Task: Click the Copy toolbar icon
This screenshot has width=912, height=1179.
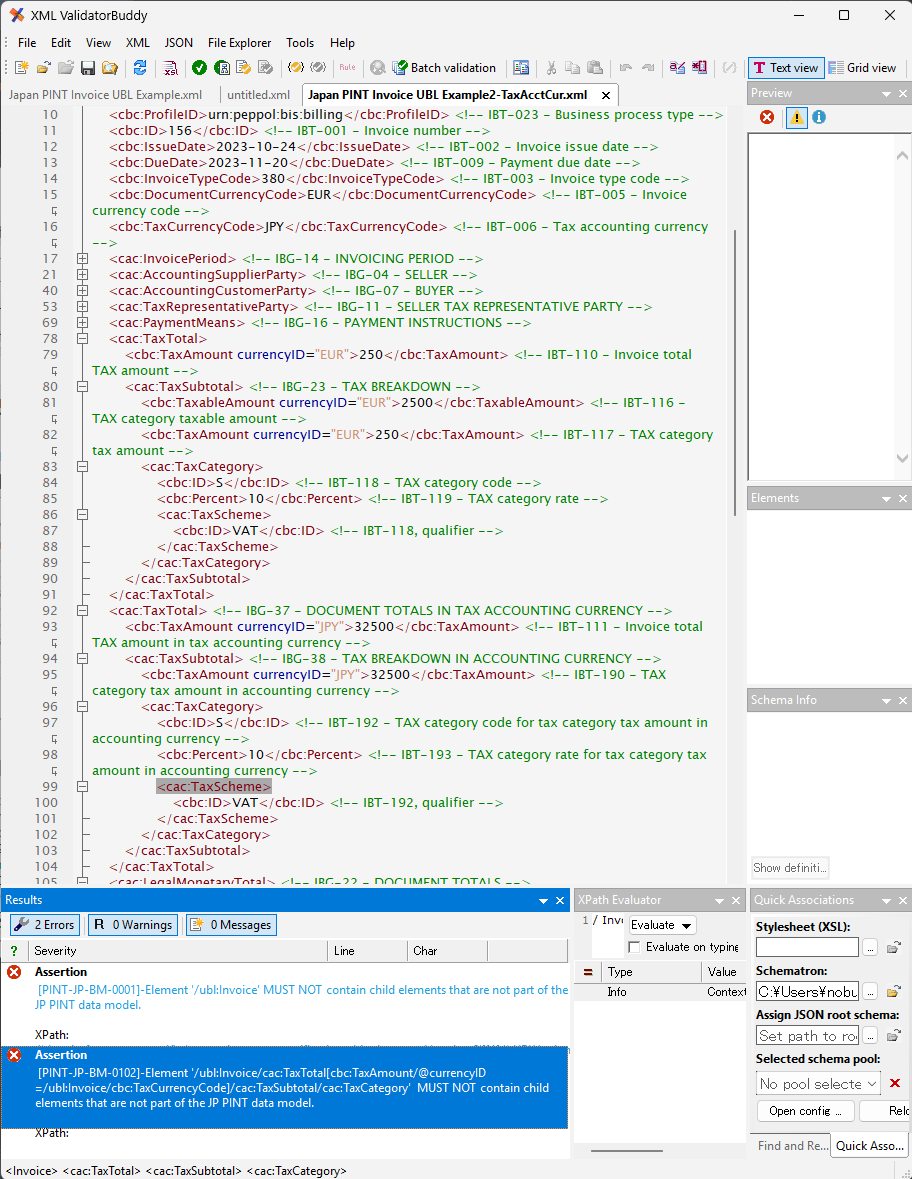Action: pyautogui.click(x=572, y=68)
